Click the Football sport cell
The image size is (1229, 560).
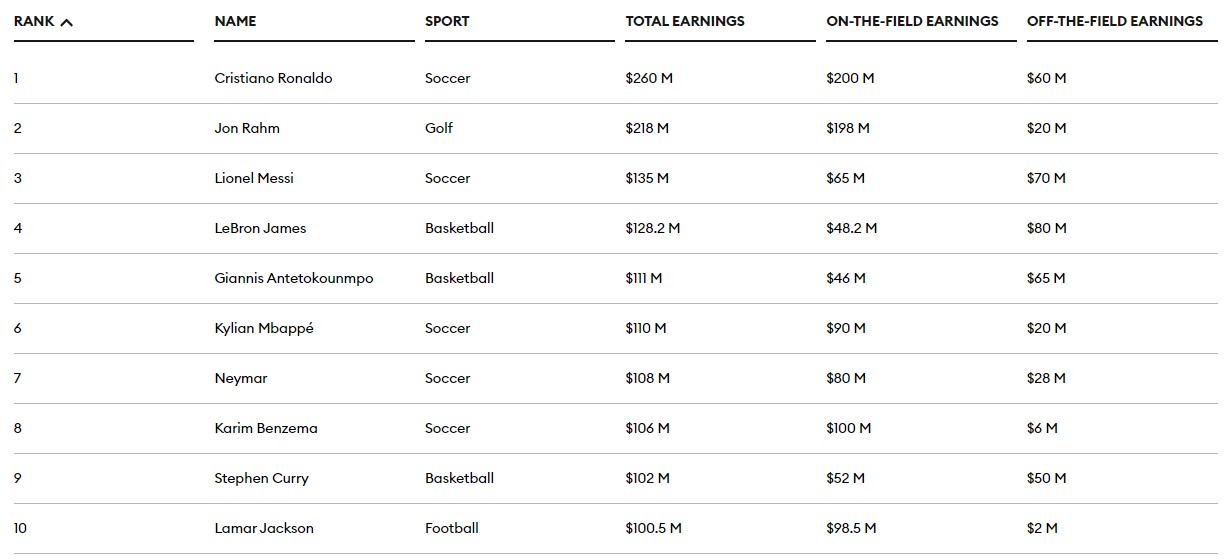452,528
